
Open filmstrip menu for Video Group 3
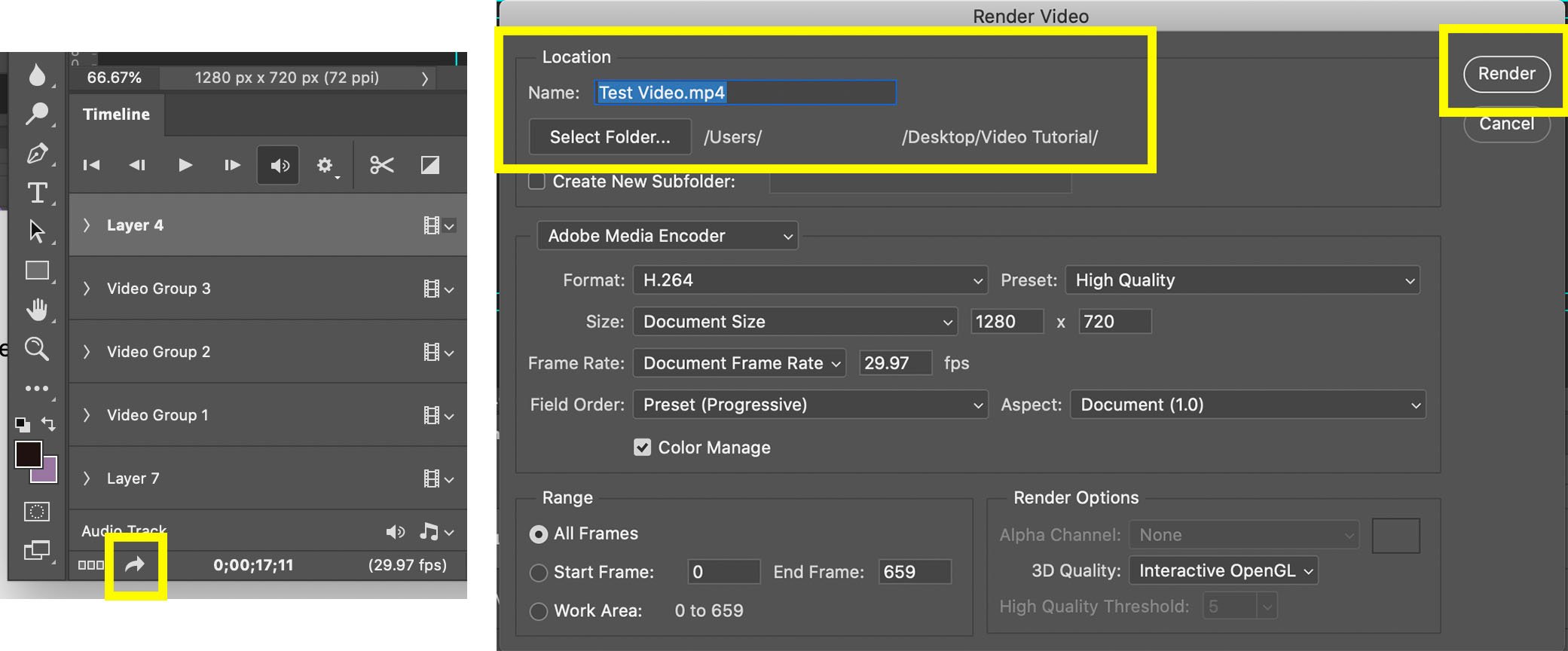point(439,289)
